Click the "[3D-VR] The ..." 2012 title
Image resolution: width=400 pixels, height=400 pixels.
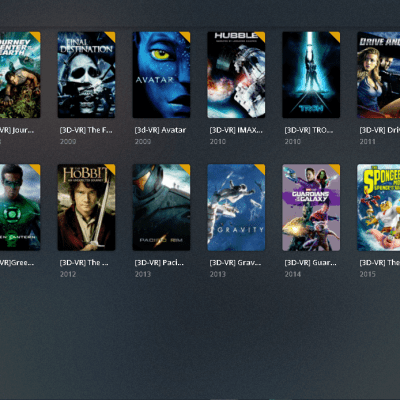[84, 263]
